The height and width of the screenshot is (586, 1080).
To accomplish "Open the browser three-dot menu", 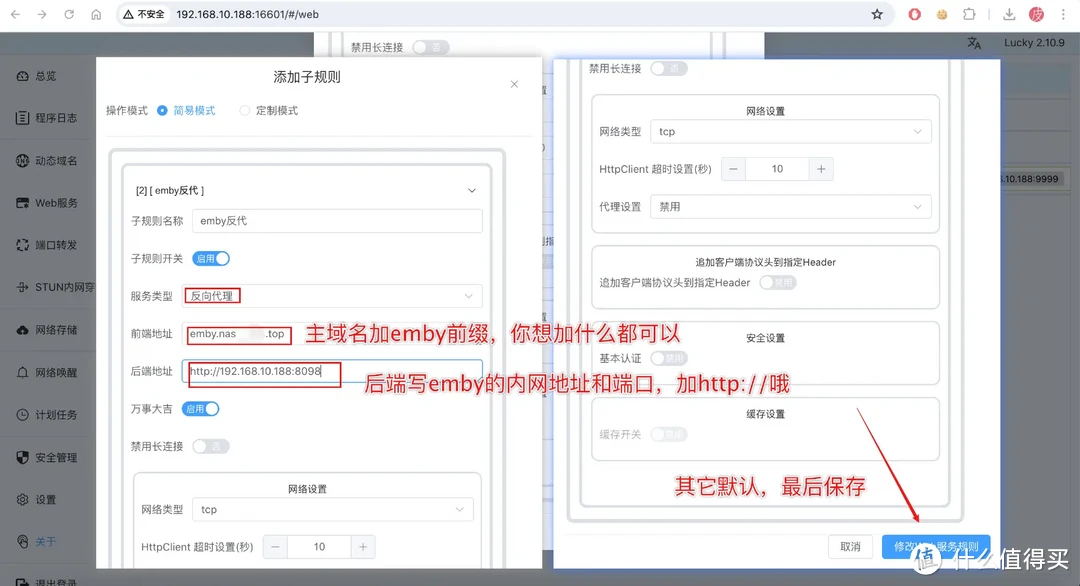I will (1063, 14).
